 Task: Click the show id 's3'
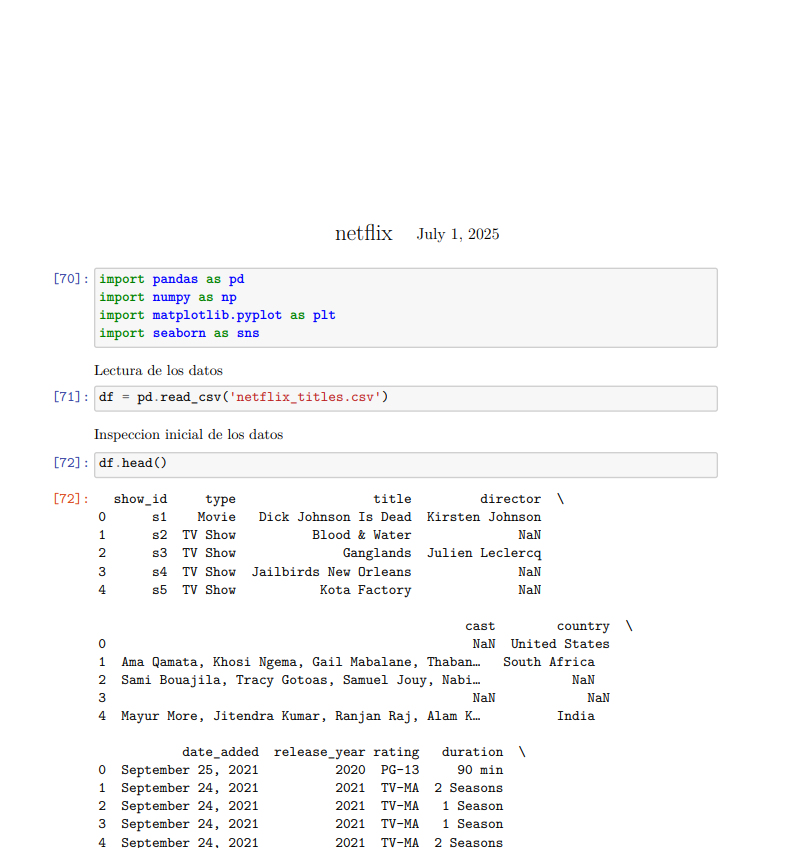160,553
